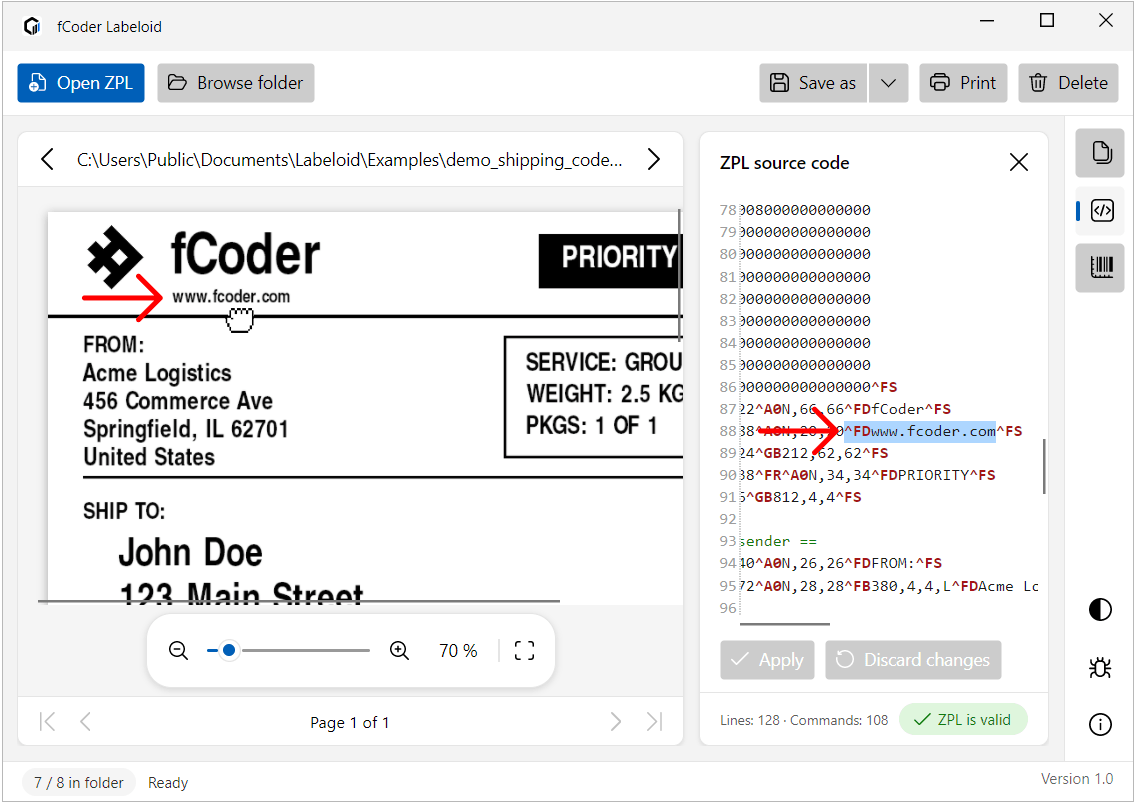The width and height of the screenshot is (1136, 803).
Task: Click the code panel vertical scrollbar
Action: (x=1043, y=466)
